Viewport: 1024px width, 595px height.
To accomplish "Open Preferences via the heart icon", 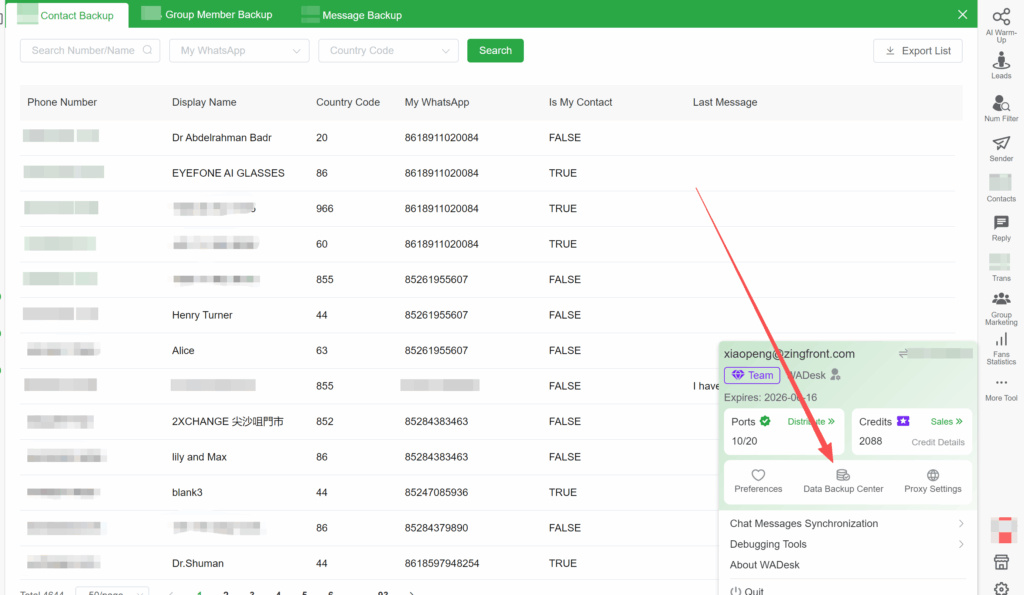I will 758,482.
